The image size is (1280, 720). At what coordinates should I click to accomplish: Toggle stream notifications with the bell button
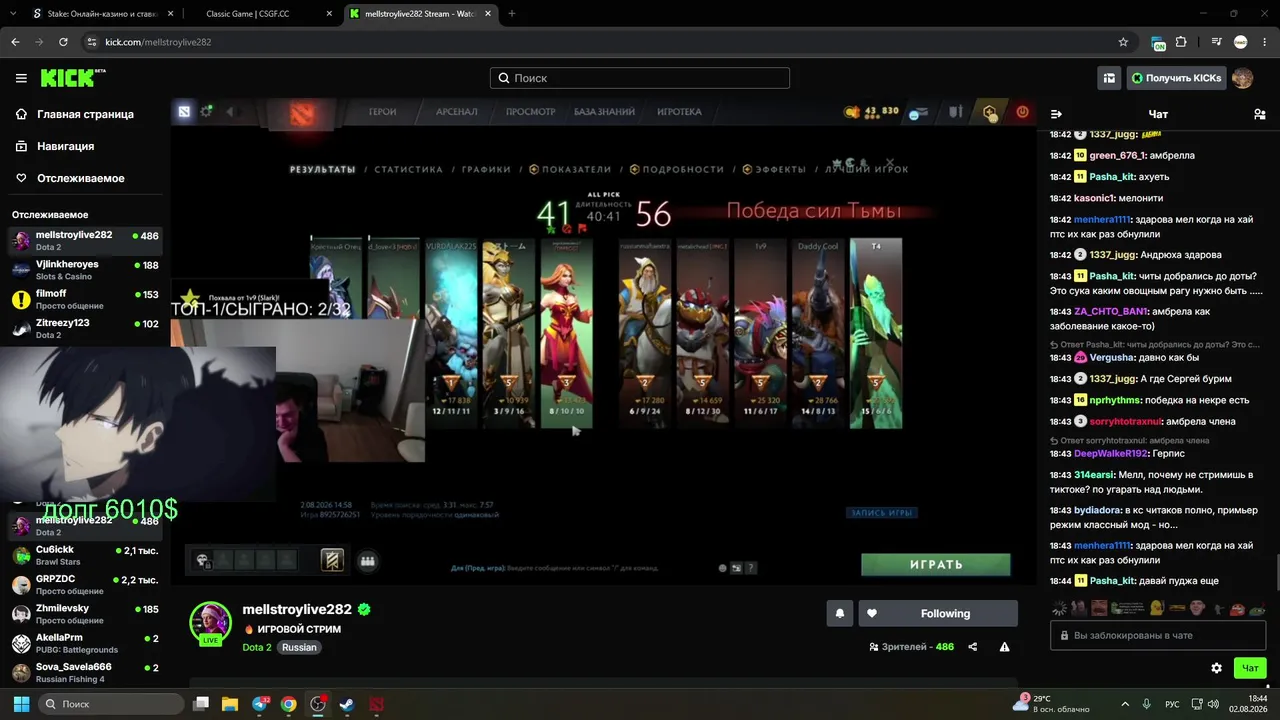[840, 613]
